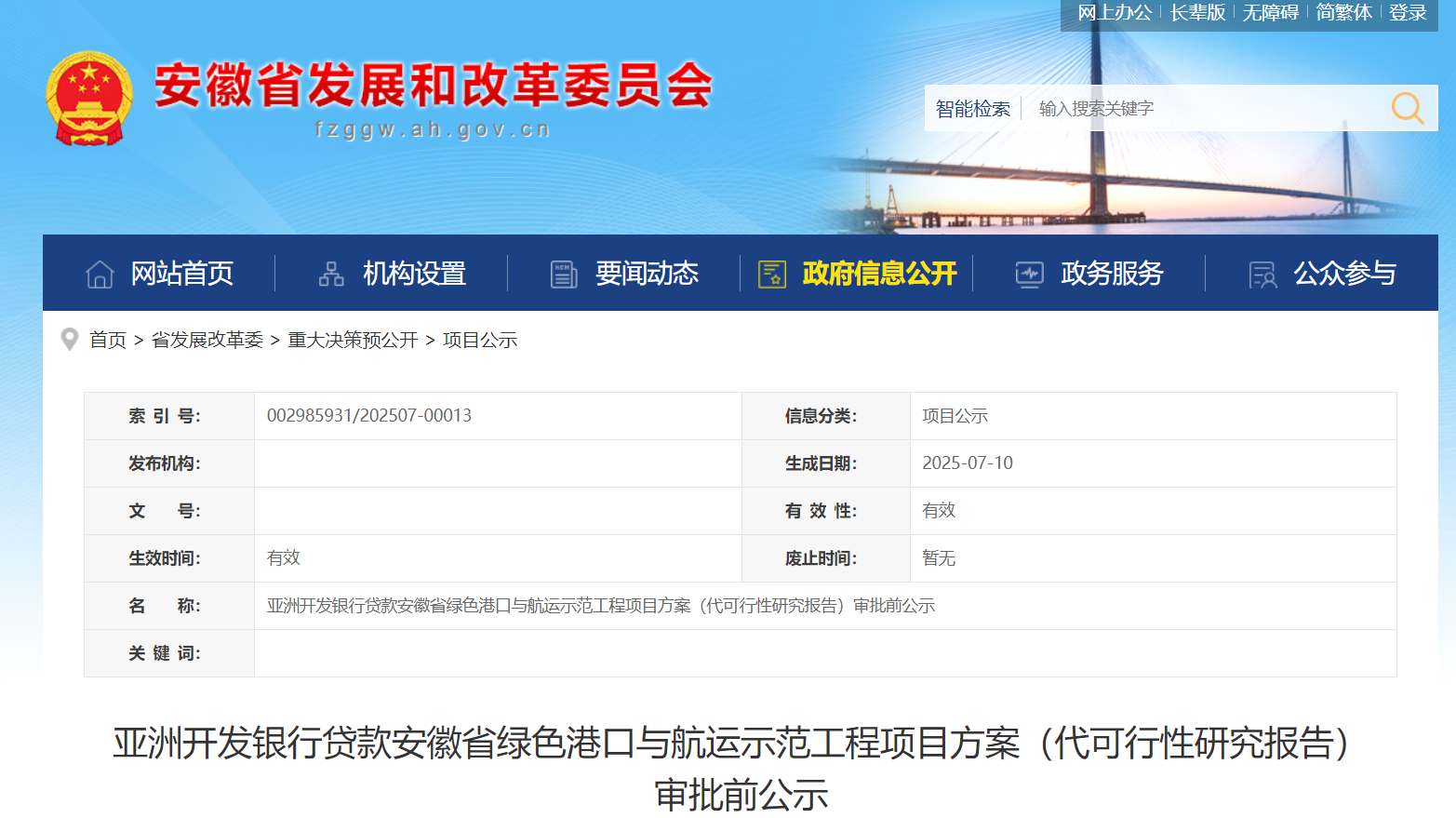Viewport: 1456px width, 818px height.
Task: Switch to 简繁体 traditional Chinese
Action: (1344, 13)
